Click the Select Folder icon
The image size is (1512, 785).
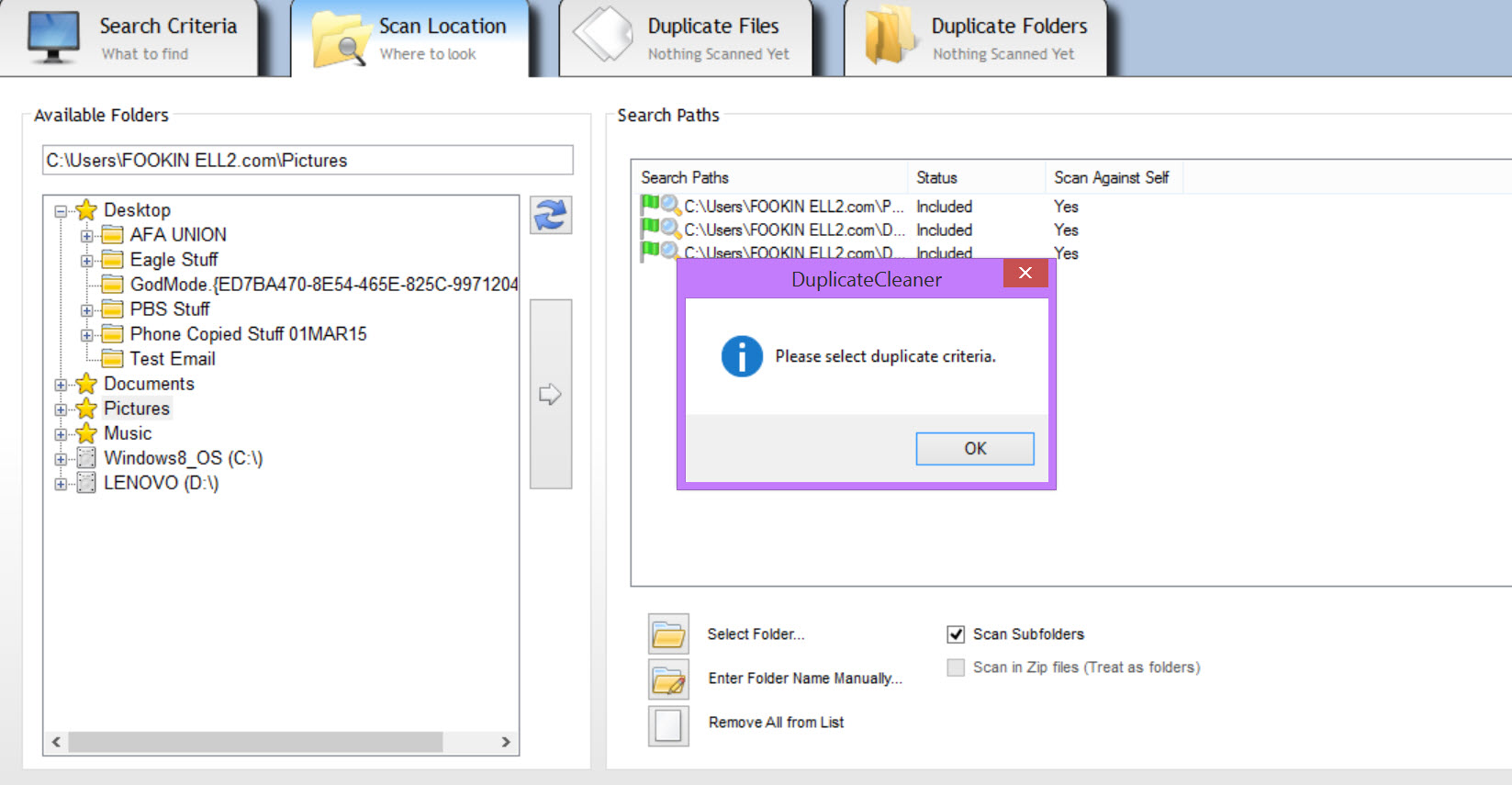668,634
